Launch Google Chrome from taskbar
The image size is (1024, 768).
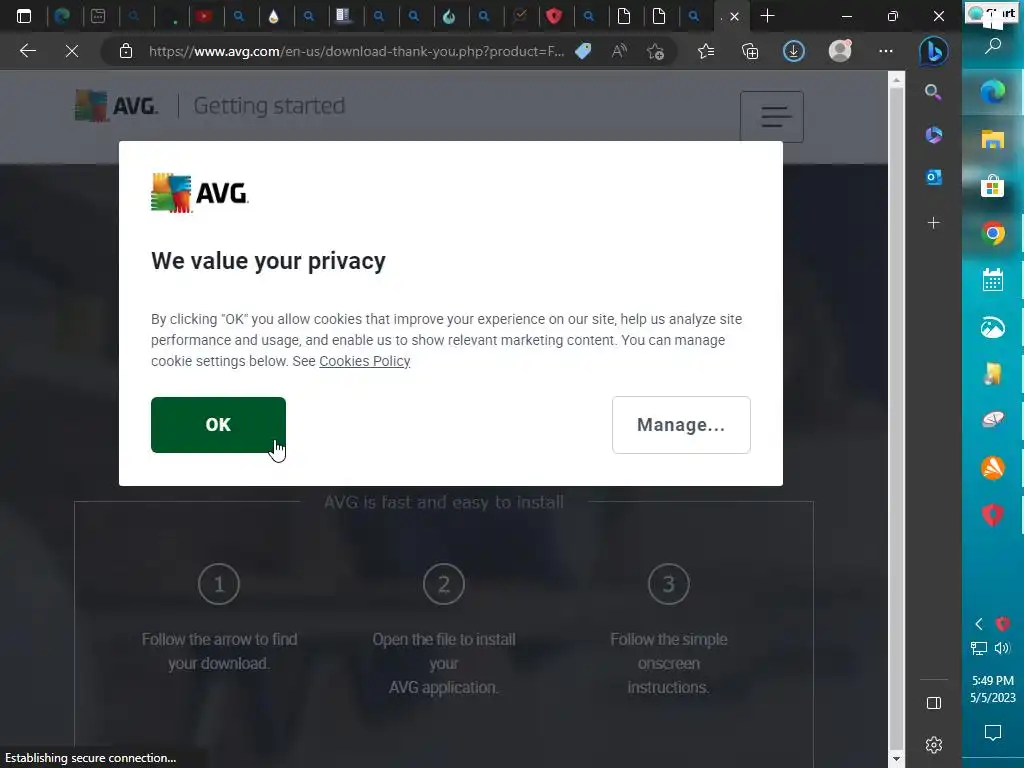click(x=993, y=233)
